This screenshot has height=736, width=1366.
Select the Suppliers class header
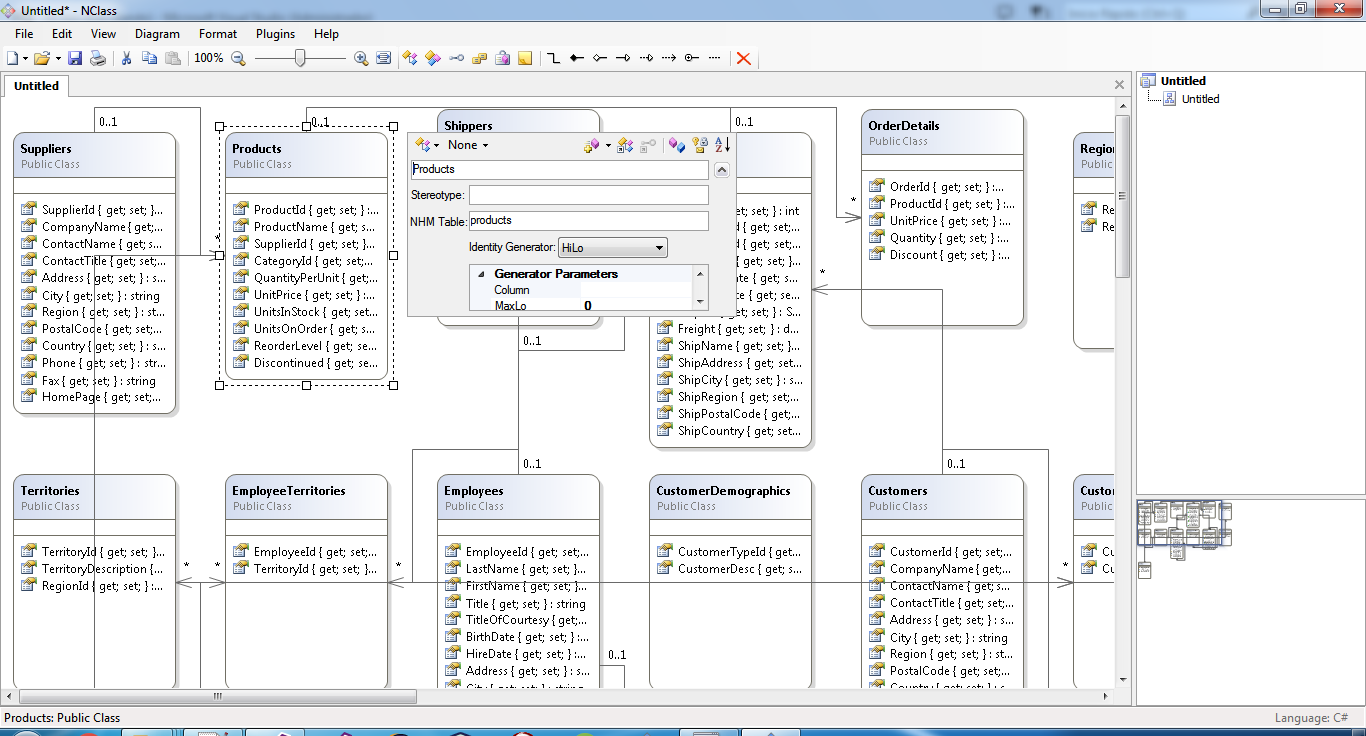coord(95,156)
